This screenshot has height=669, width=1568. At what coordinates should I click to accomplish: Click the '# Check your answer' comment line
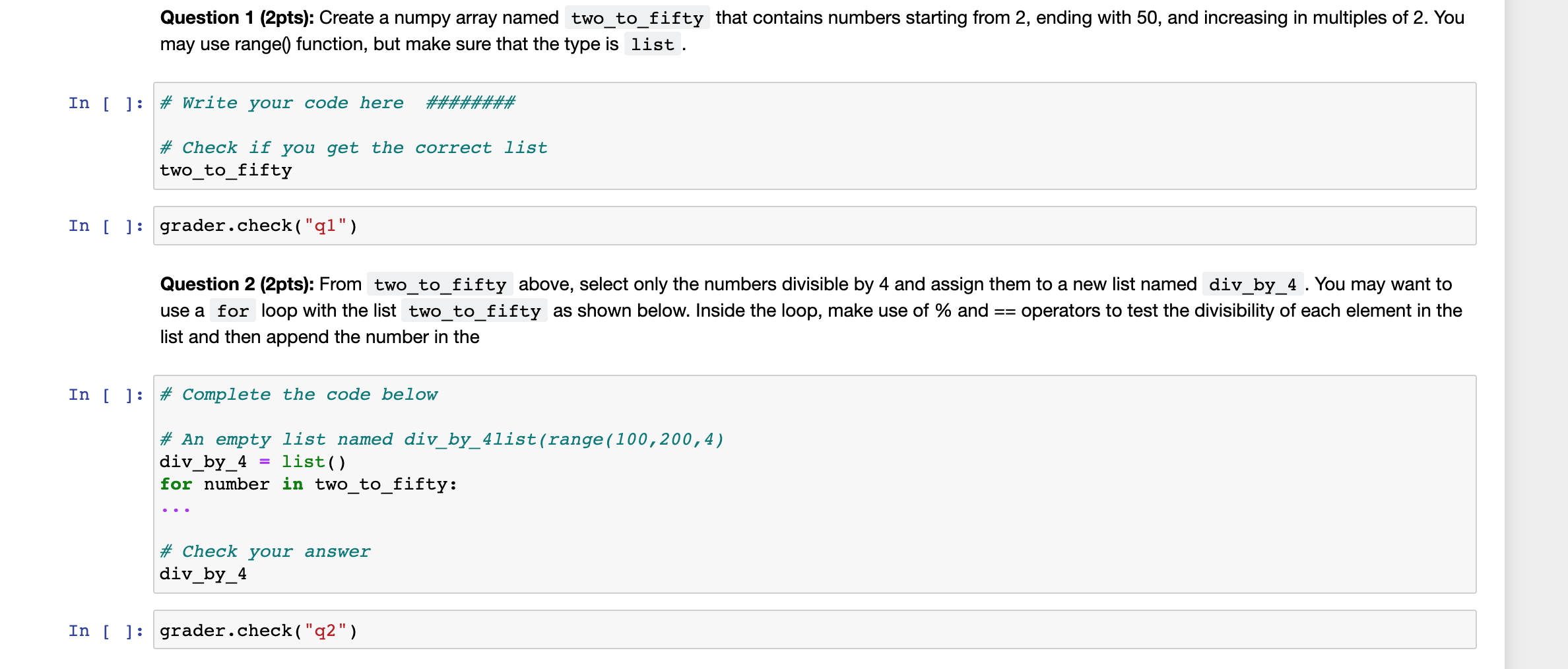[x=265, y=552]
